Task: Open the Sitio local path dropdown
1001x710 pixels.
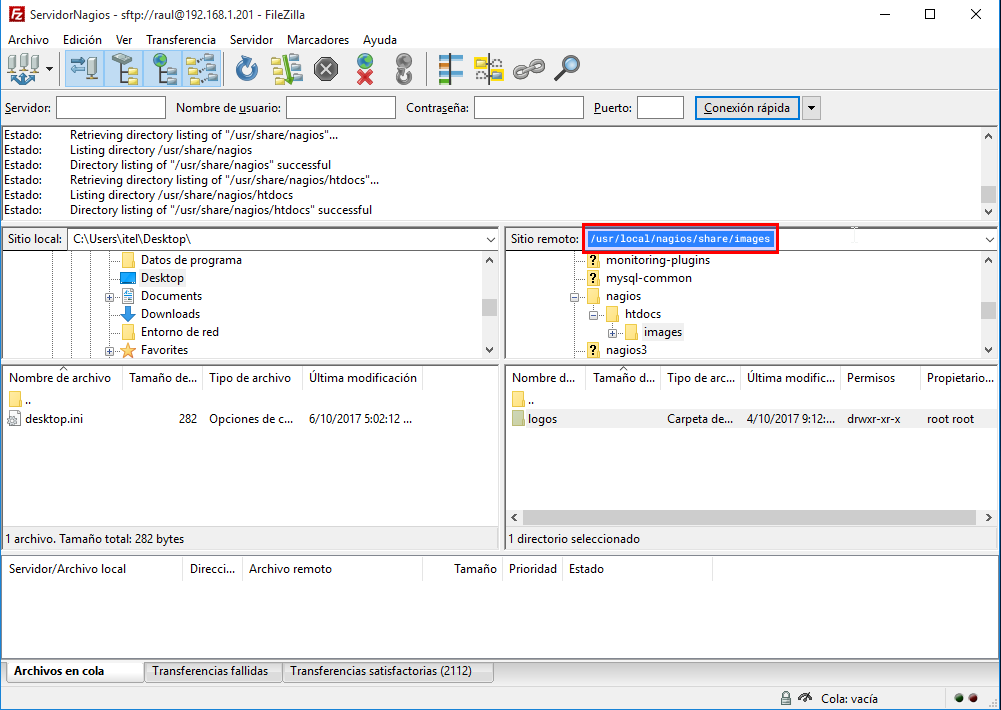Action: click(490, 239)
